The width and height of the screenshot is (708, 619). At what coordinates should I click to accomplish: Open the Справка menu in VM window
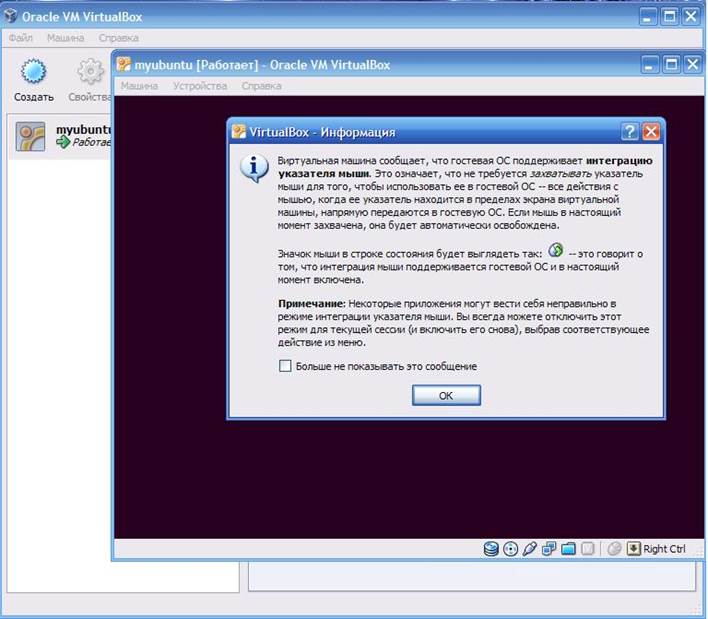click(261, 86)
